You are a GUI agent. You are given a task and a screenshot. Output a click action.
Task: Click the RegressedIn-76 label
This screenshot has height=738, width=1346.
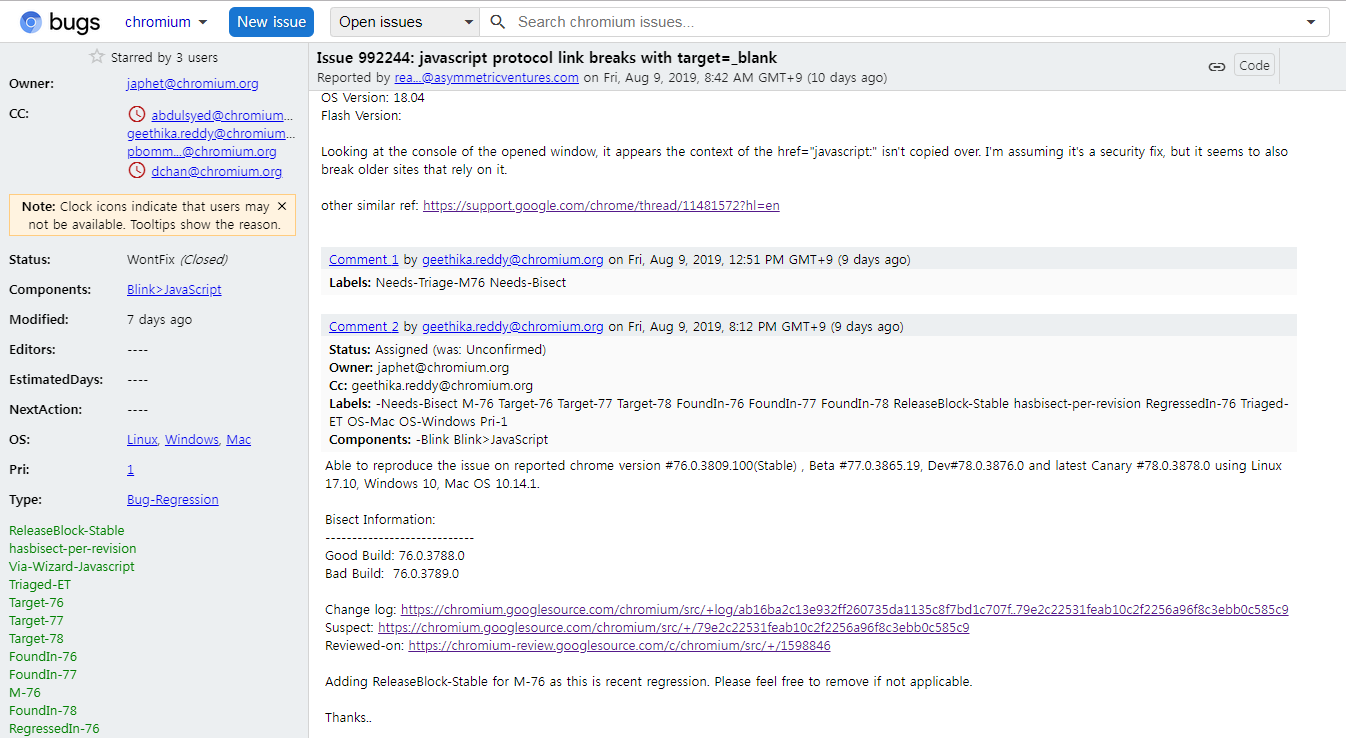[54, 729]
